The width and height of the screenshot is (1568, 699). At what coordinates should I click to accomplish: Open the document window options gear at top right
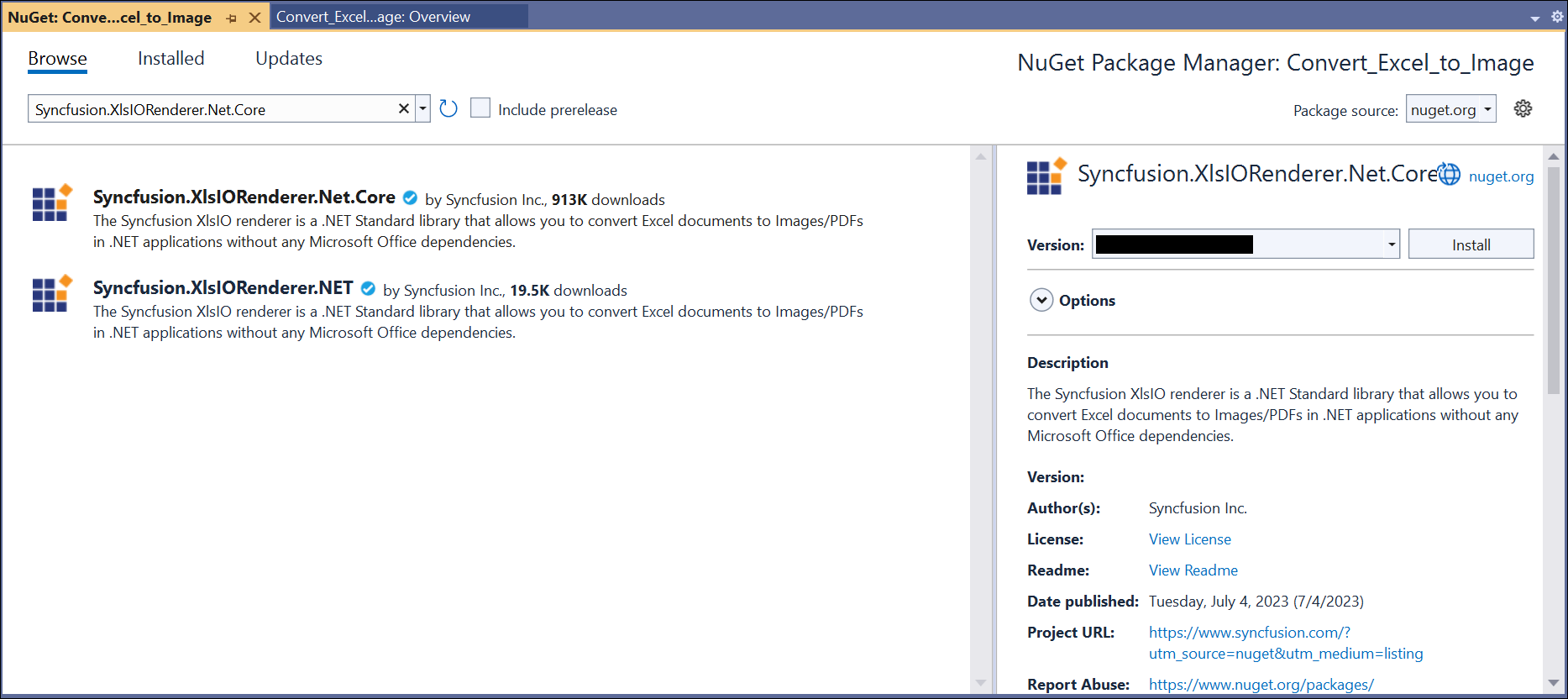(1557, 17)
